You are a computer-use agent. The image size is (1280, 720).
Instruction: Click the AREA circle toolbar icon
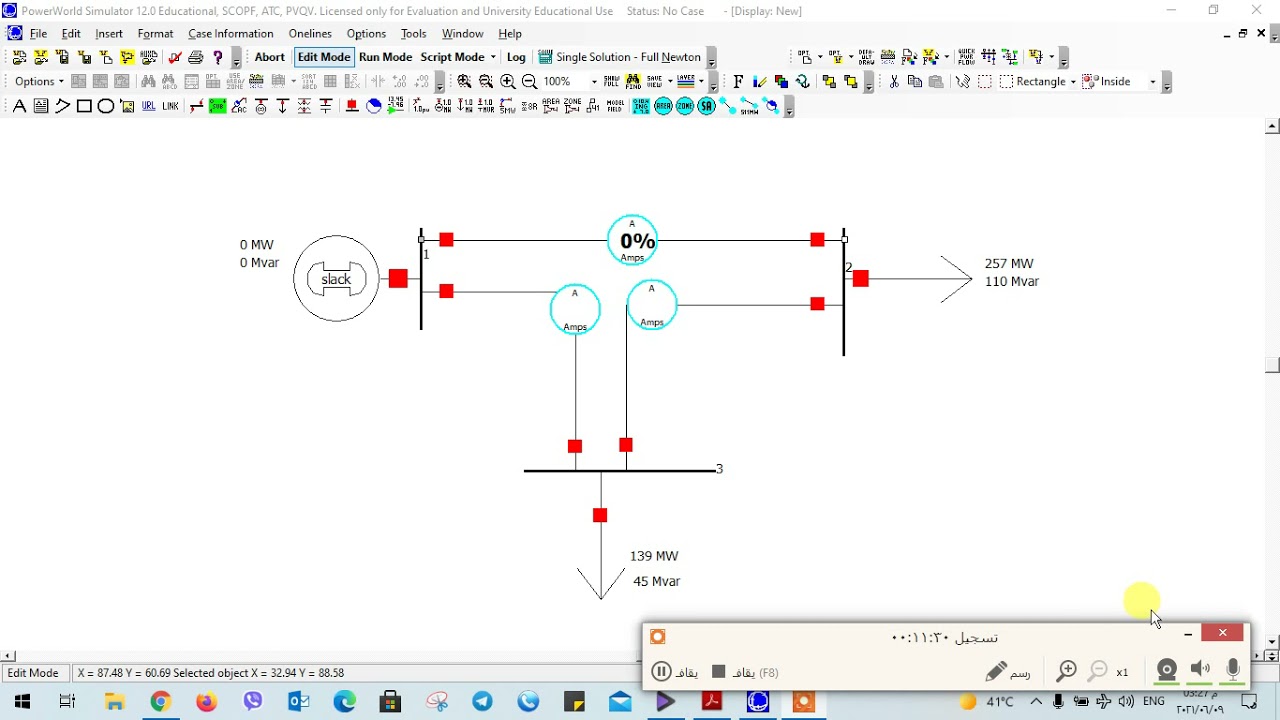(x=663, y=106)
